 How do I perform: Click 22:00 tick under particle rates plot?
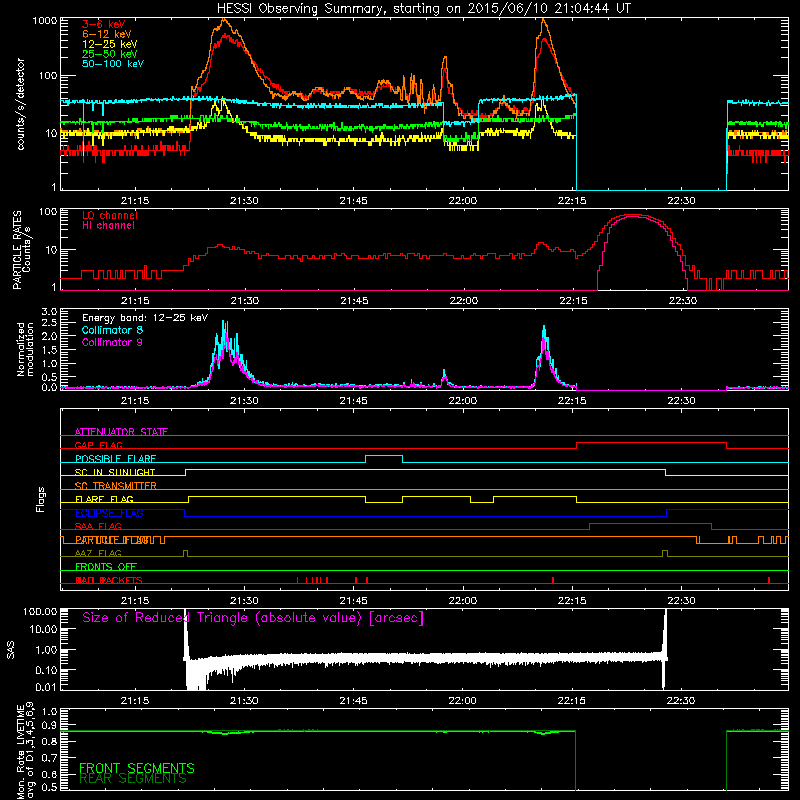coord(463,301)
